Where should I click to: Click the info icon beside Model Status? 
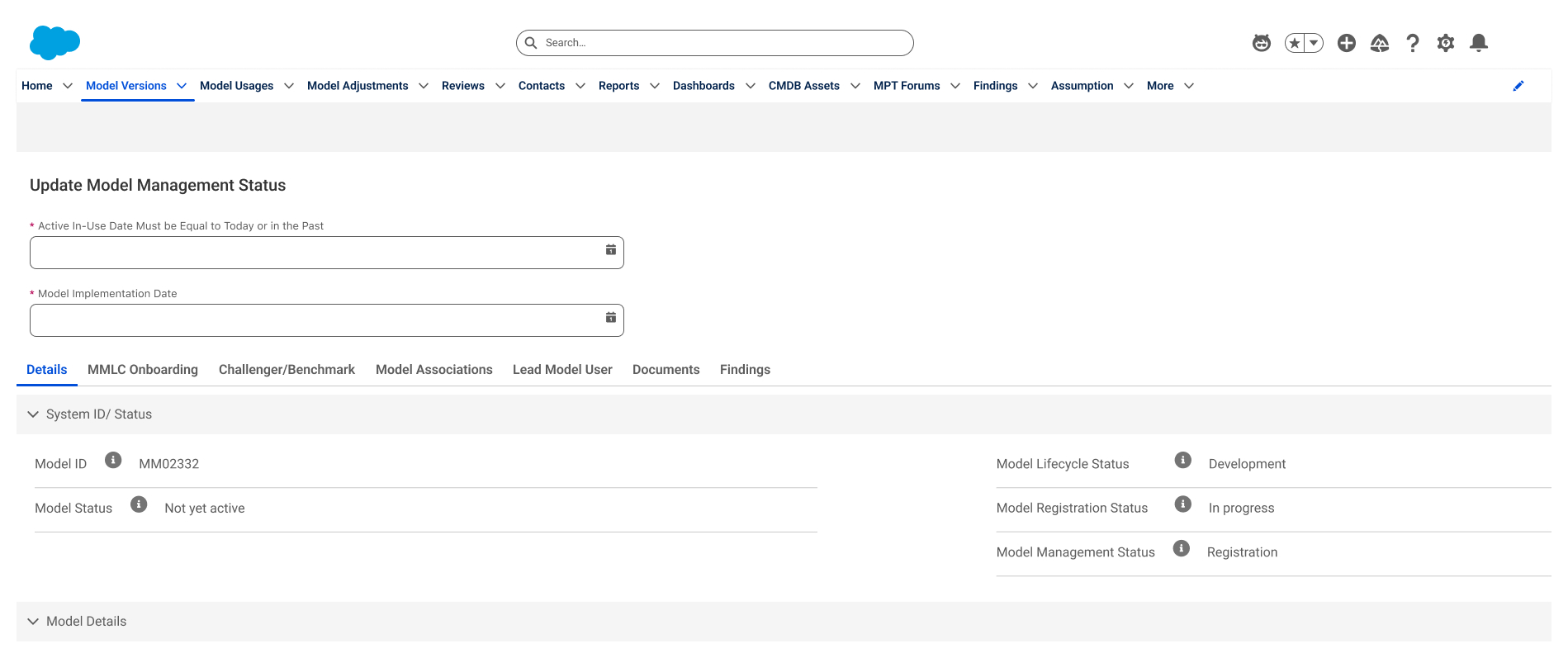click(139, 504)
